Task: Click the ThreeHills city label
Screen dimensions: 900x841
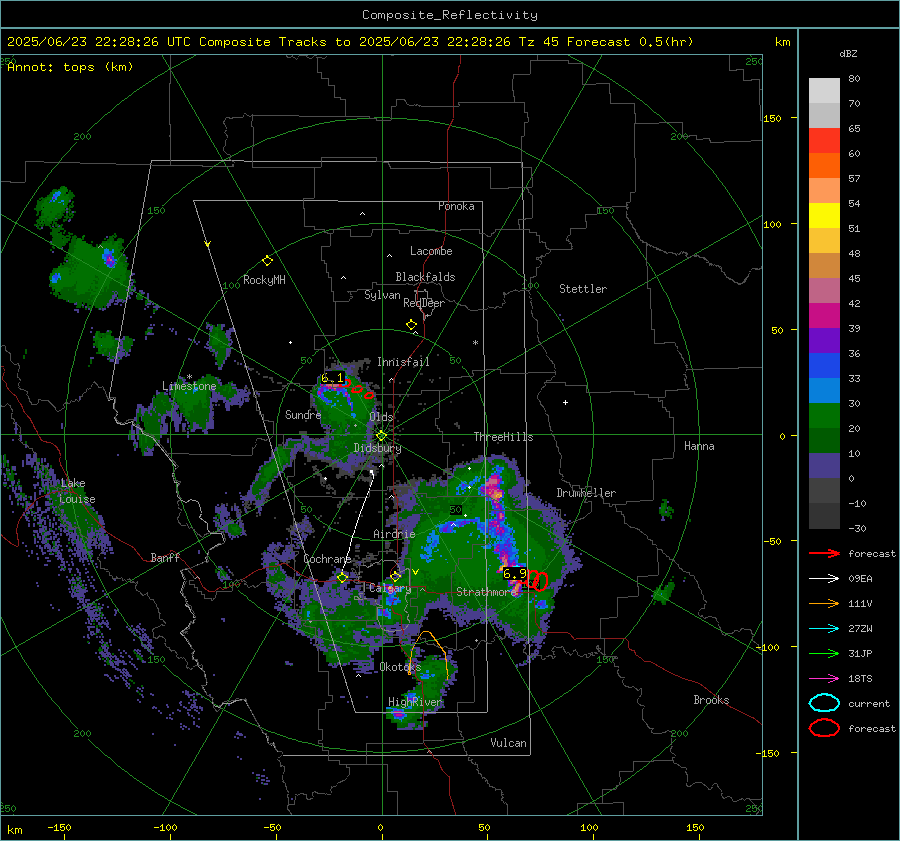Action: point(503,437)
